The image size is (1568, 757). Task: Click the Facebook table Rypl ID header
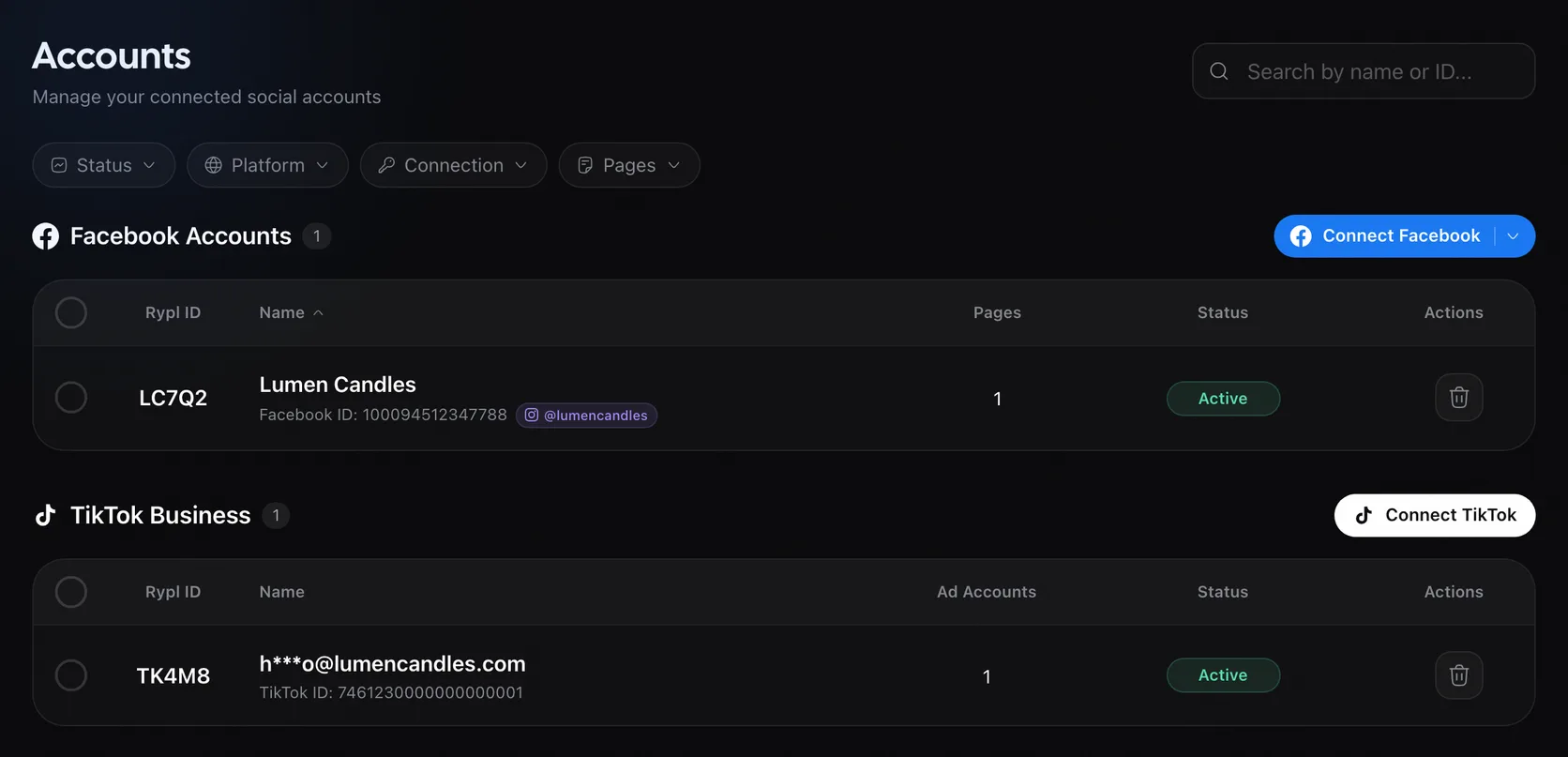[173, 313]
